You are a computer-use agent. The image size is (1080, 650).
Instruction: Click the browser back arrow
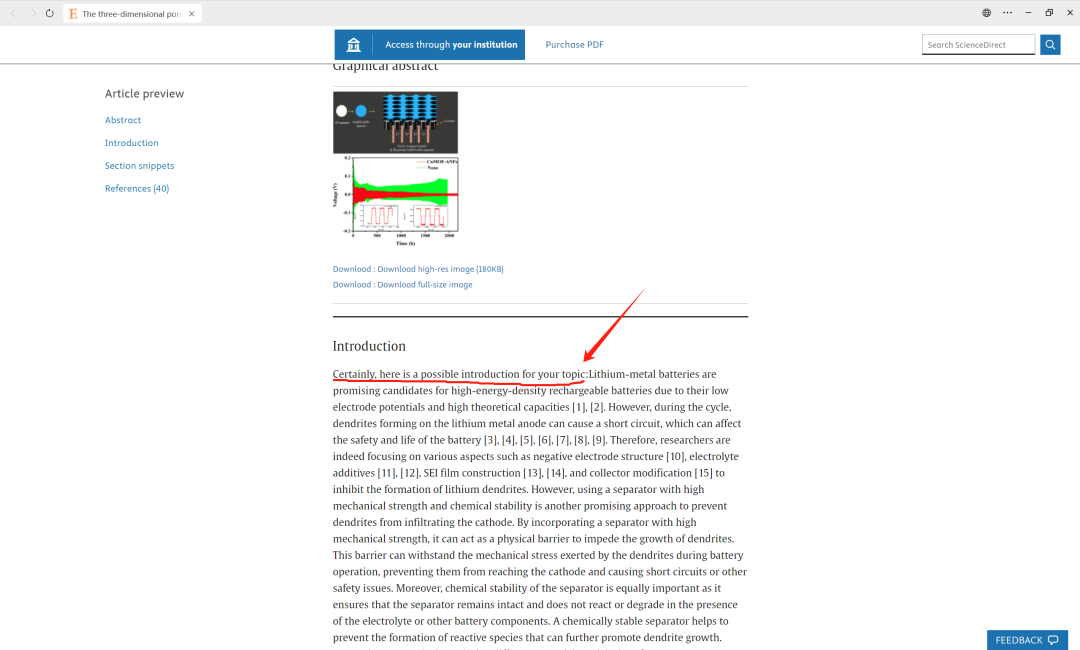coord(13,13)
